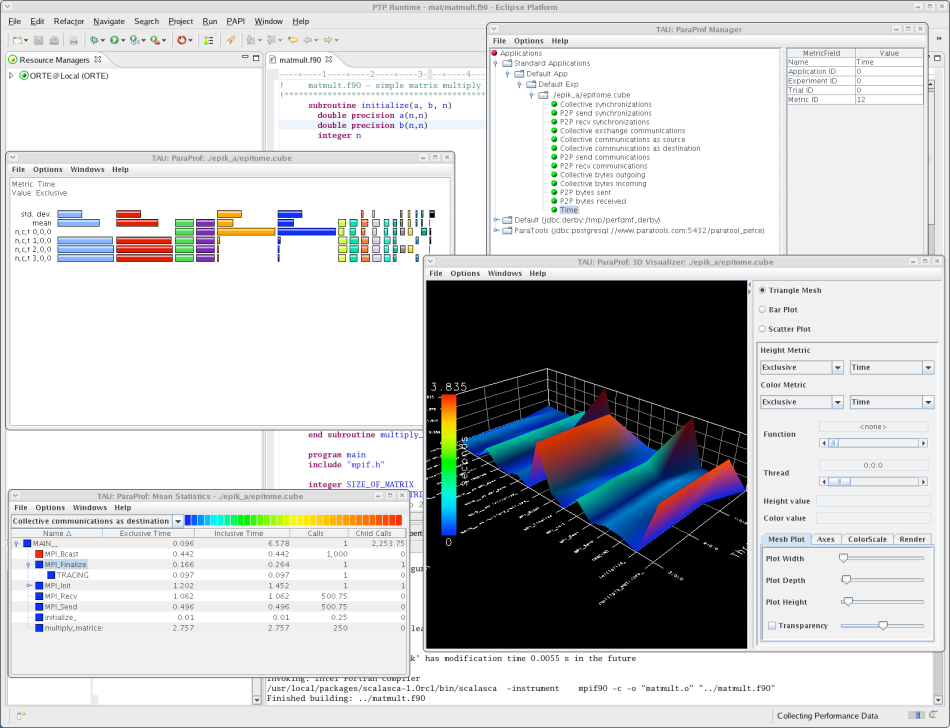Image resolution: width=950 pixels, height=728 pixels.
Task: Adjust the Plot Width slider
Action: click(x=843, y=558)
